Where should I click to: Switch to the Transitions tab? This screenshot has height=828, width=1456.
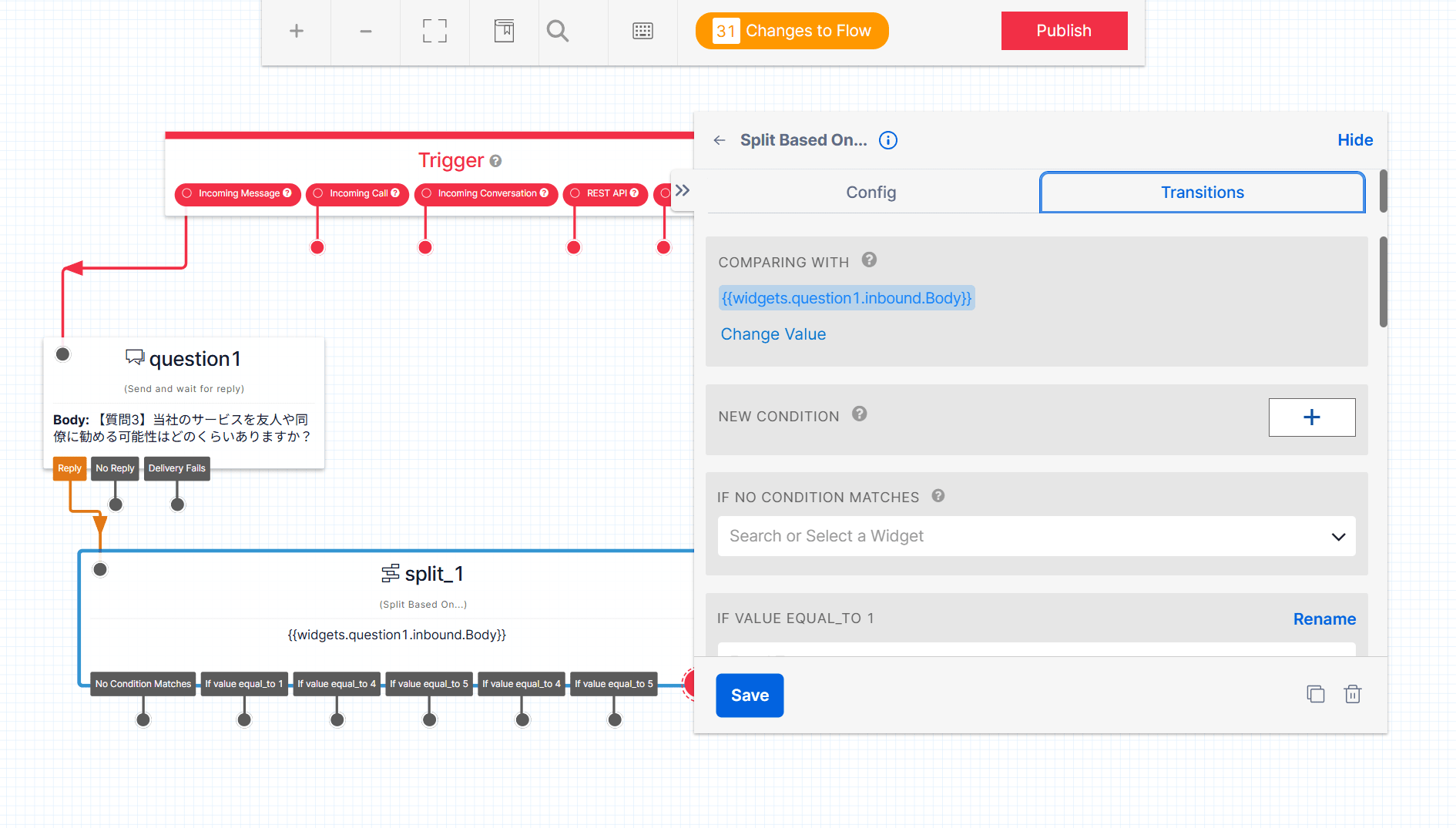click(x=1202, y=193)
